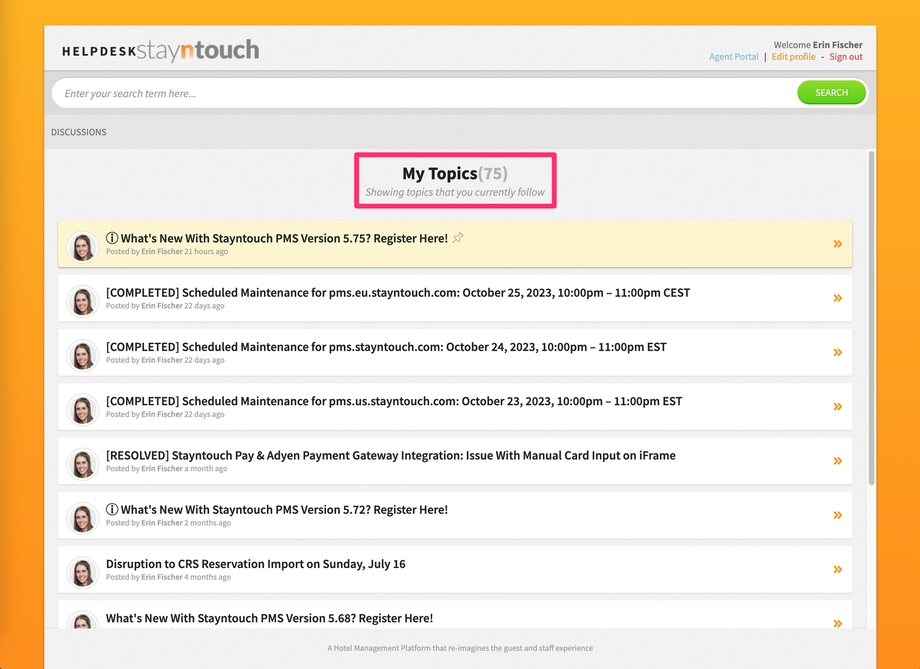The image size is (920, 669).
Task: Open pms.stayntouch.com October 24 maintenance topic
Action: click(x=386, y=347)
